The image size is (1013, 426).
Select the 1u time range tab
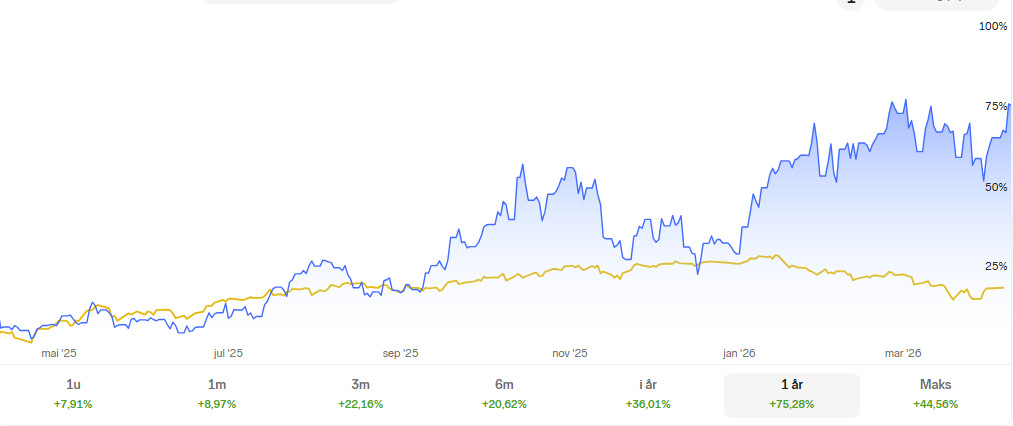(x=73, y=394)
